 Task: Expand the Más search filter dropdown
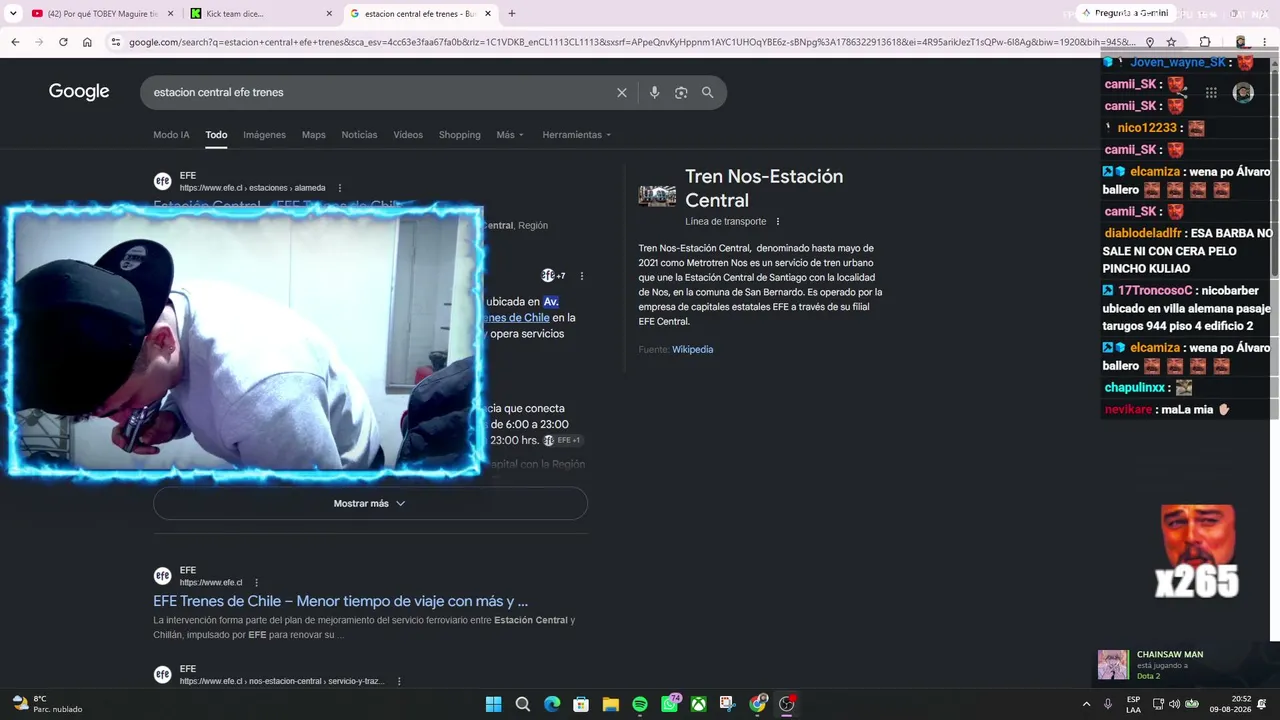510,135
